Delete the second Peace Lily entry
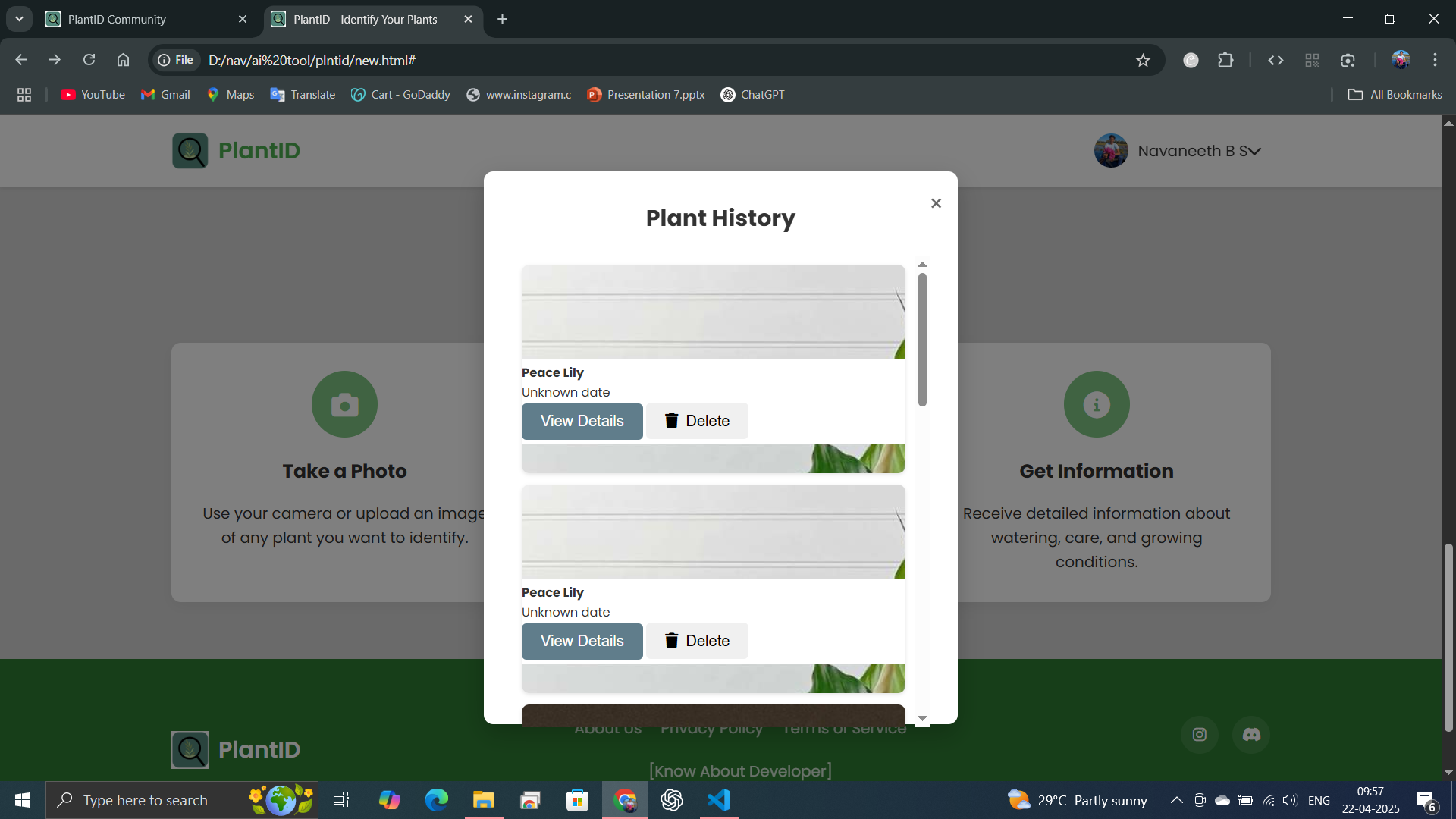The height and width of the screenshot is (819, 1456). [696, 641]
